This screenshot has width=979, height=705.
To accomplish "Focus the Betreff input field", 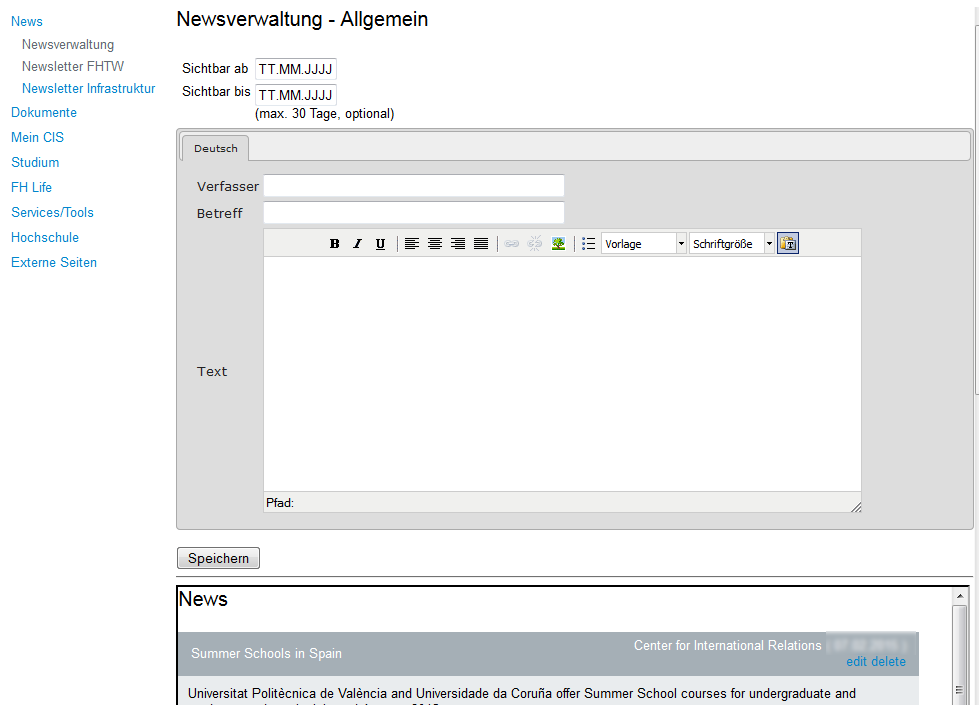I will [x=414, y=213].
